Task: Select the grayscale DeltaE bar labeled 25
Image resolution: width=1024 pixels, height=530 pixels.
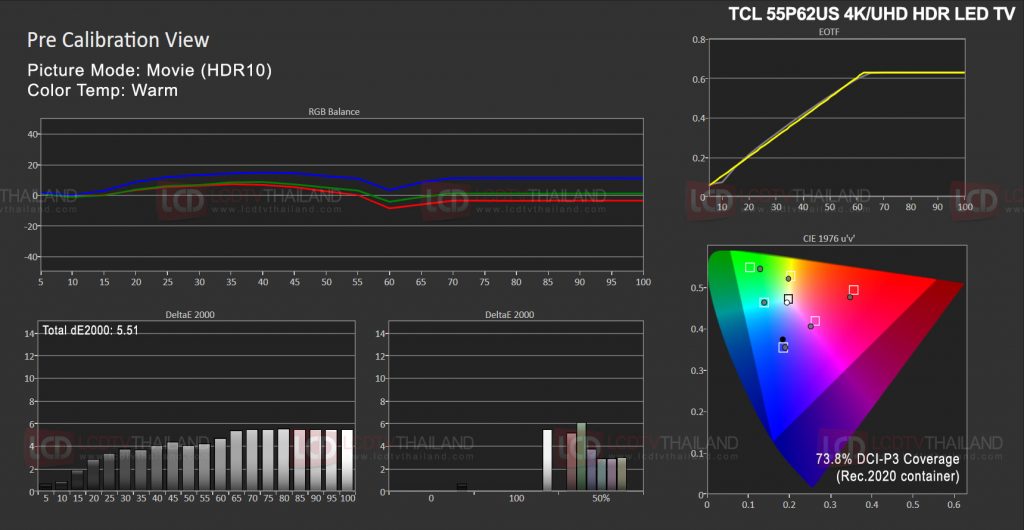Action: pos(110,473)
